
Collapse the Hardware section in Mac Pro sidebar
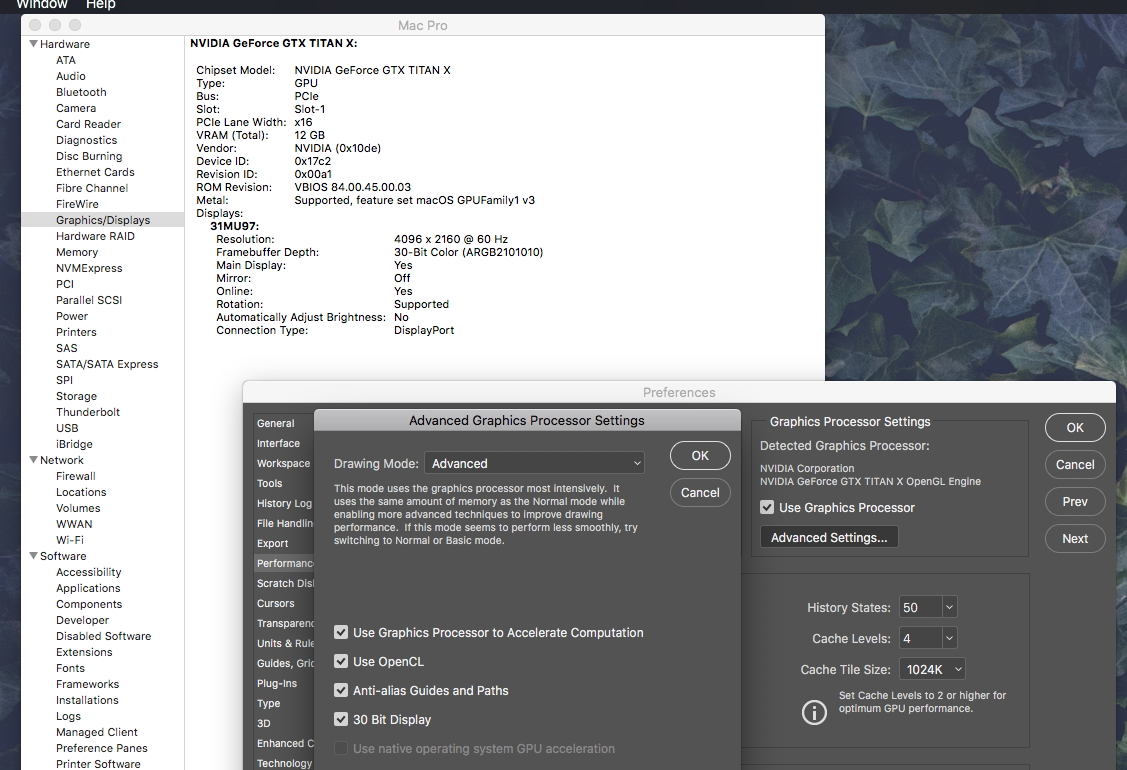pyautogui.click(x=33, y=44)
